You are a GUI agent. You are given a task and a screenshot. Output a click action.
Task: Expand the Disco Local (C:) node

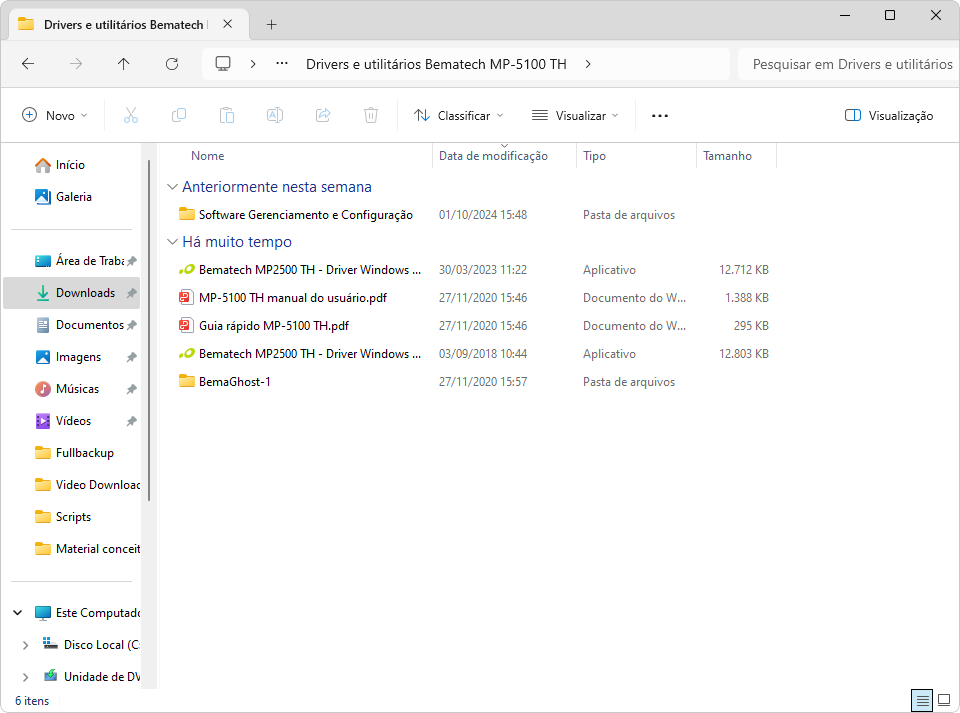point(25,645)
